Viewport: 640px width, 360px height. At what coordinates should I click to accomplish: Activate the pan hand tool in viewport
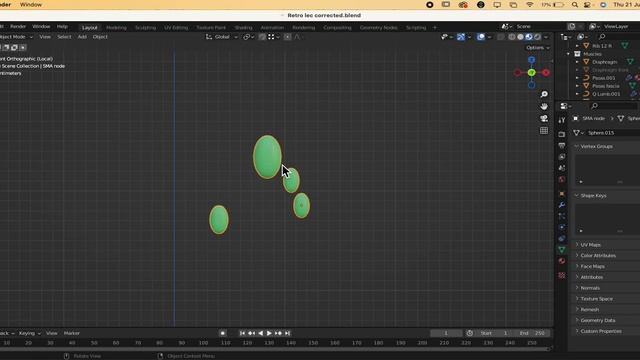coord(544,106)
